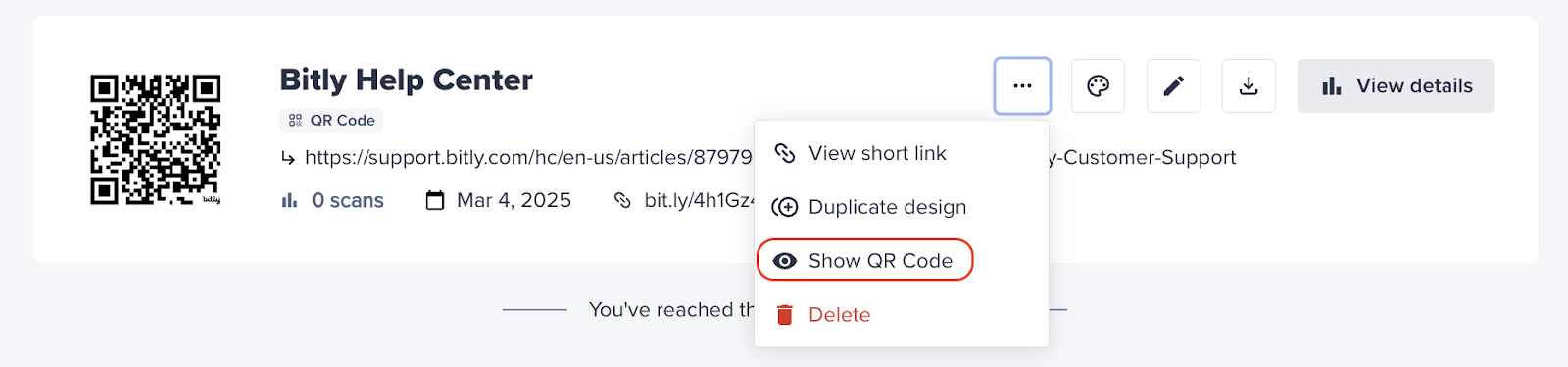1568x367 pixels.
Task: Click the bit.ly/4h1Gz short link
Action: (698, 200)
